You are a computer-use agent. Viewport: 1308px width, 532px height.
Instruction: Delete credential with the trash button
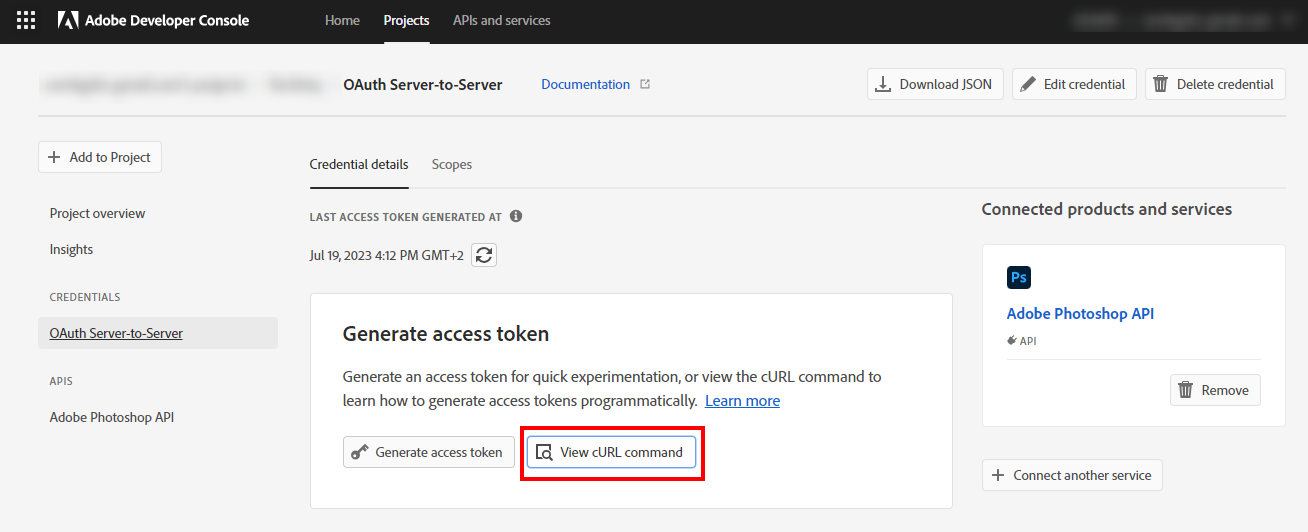(1214, 84)
